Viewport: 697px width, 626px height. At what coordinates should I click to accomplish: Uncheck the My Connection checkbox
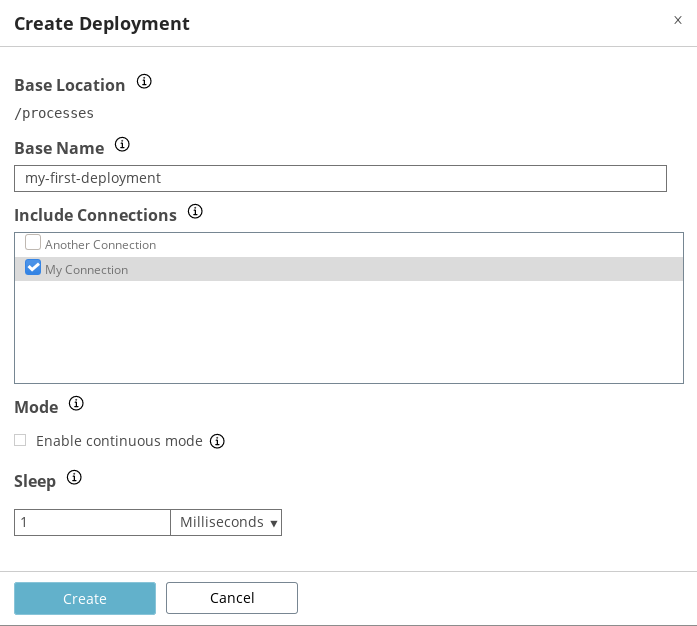[x=33, y=268]
